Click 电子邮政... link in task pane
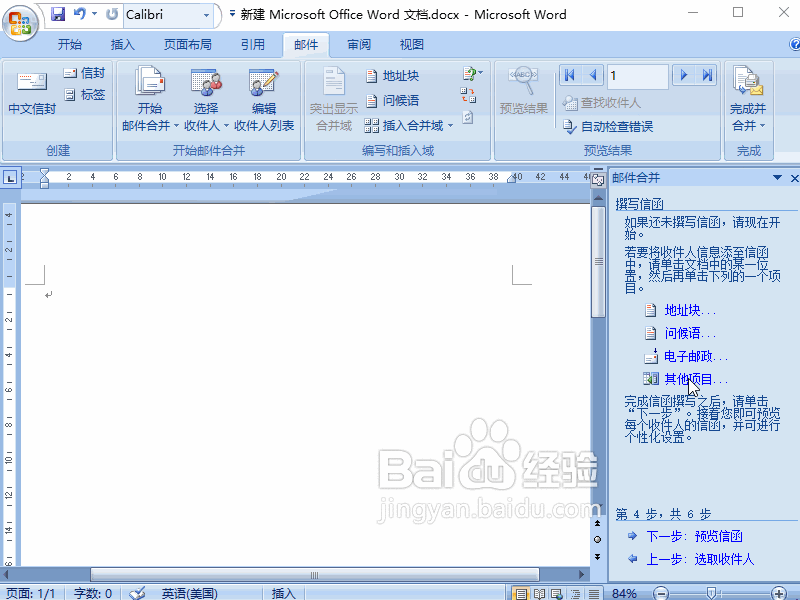Image resolution: width=800 pixels, height=600 pixels. pyautogui.click(x=696, y=356)
